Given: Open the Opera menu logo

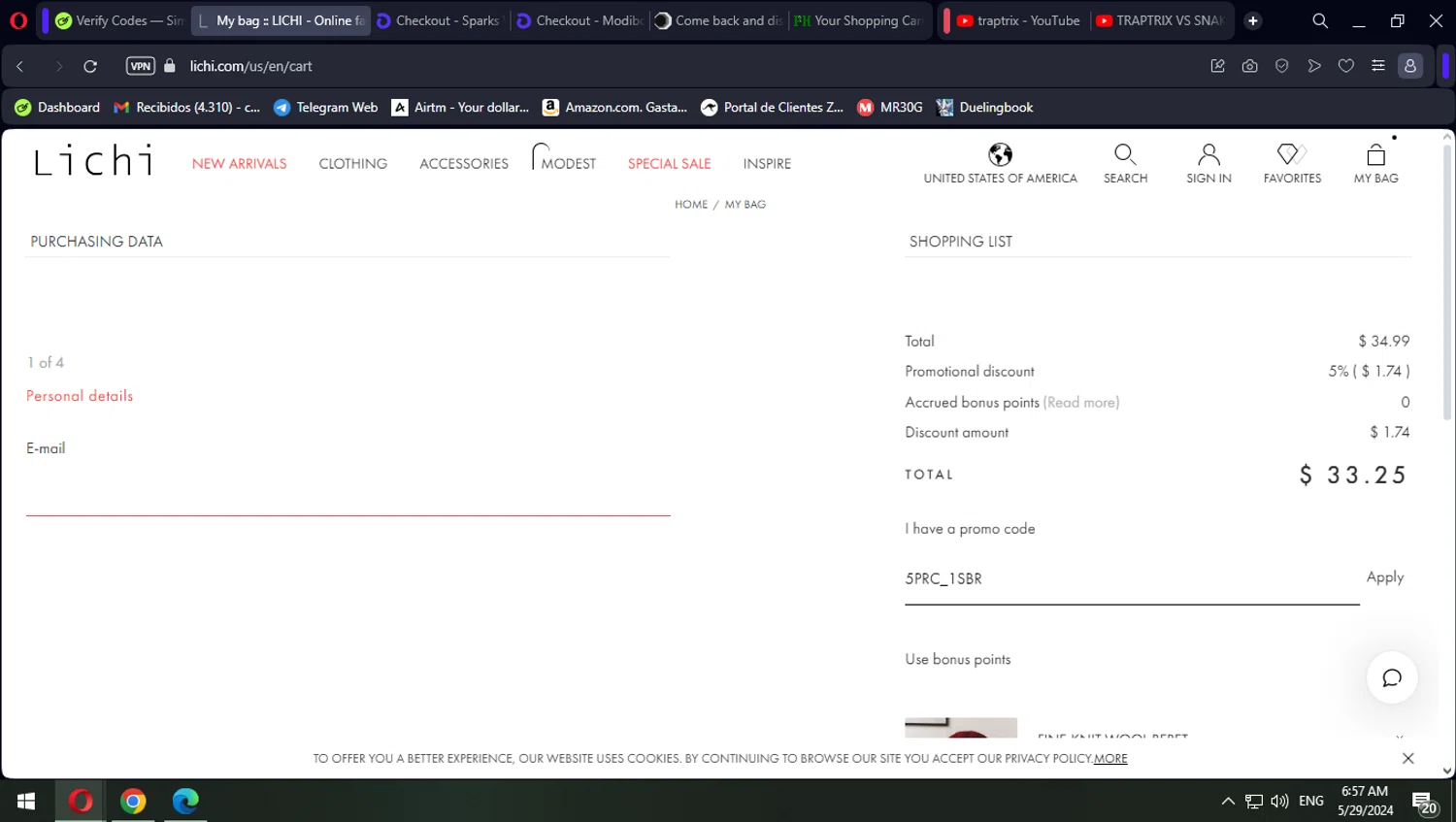Looking at the screenshot, I should pos(18,20).
